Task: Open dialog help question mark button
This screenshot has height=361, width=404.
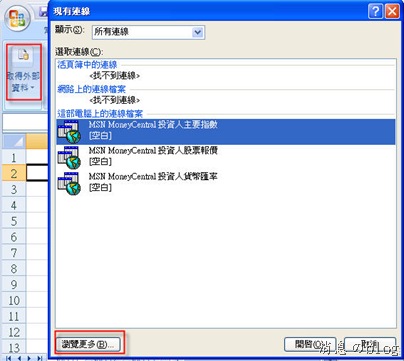Action: point(375,12)
